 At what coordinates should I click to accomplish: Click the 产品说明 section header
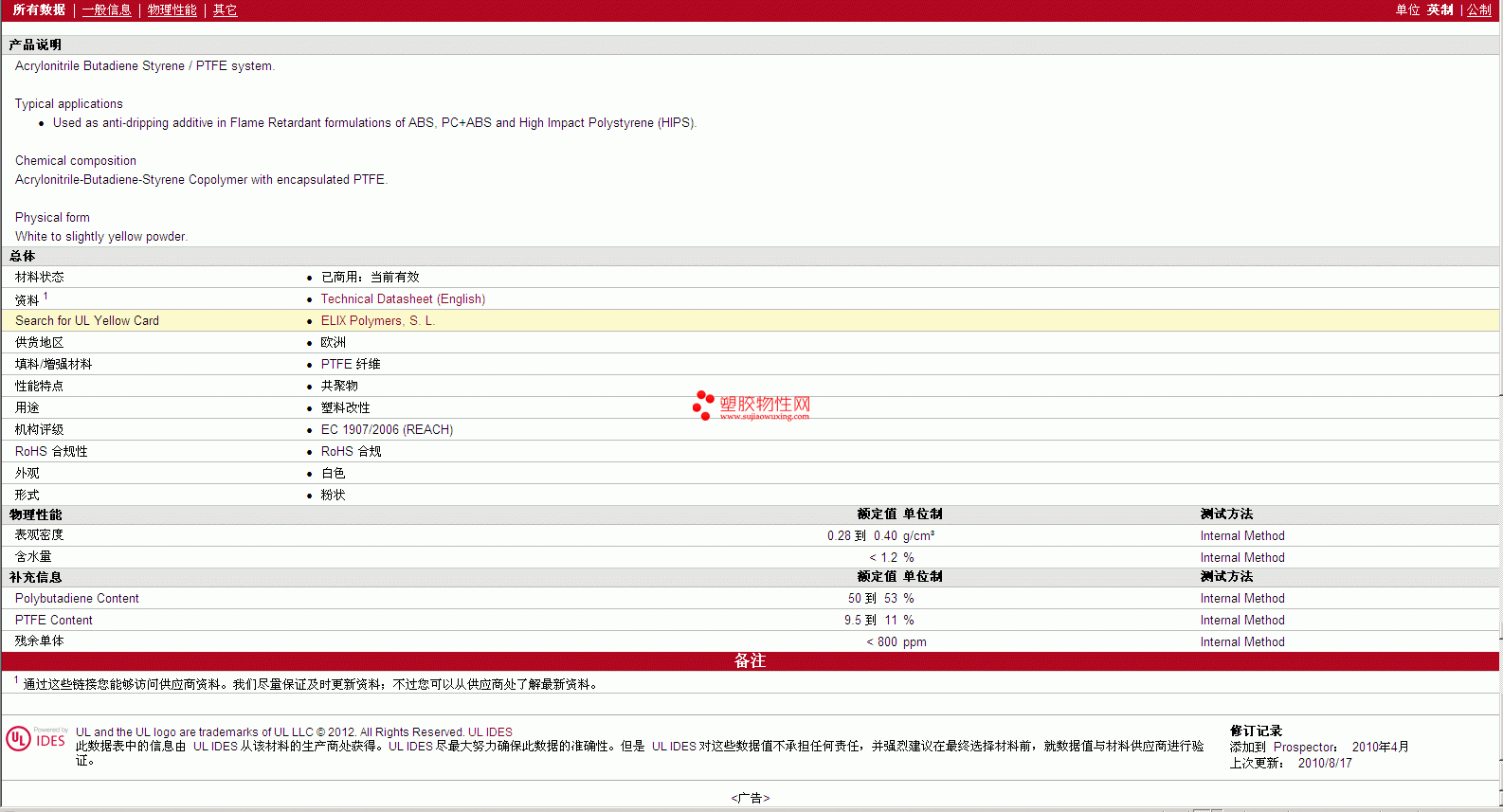(35, 45)
